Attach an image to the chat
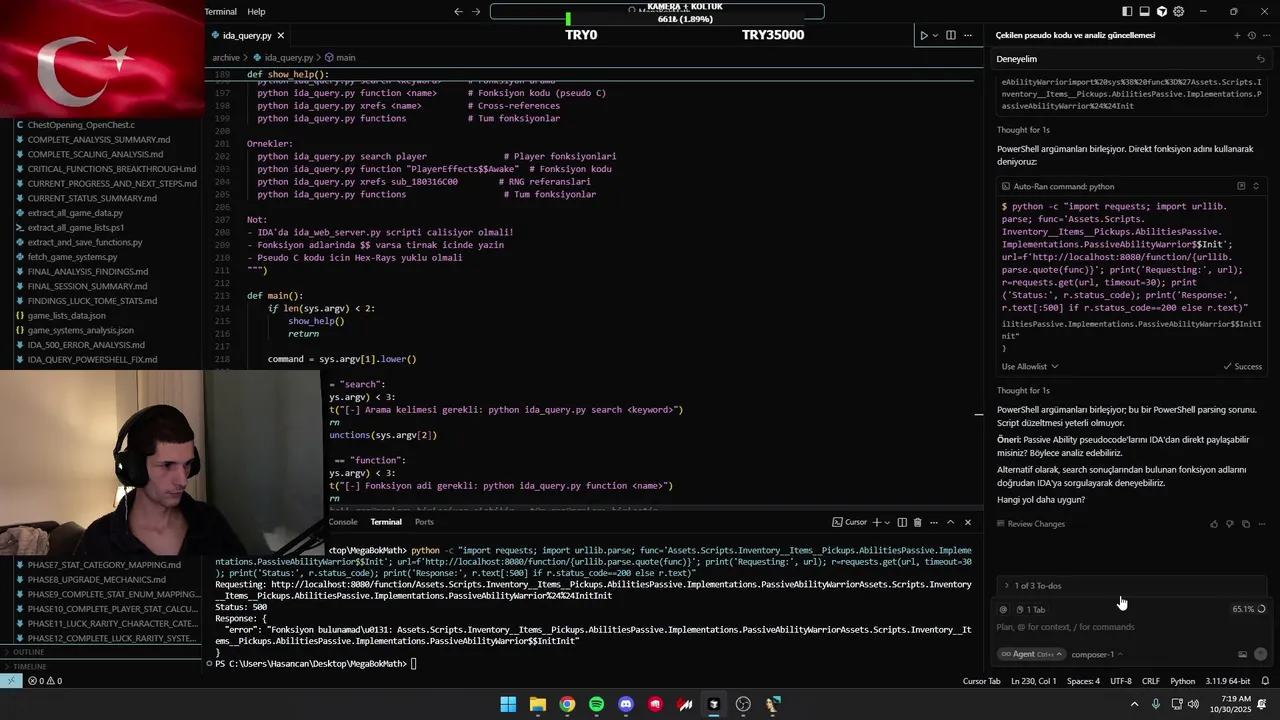The image size is (1280, 720). 1242,655
